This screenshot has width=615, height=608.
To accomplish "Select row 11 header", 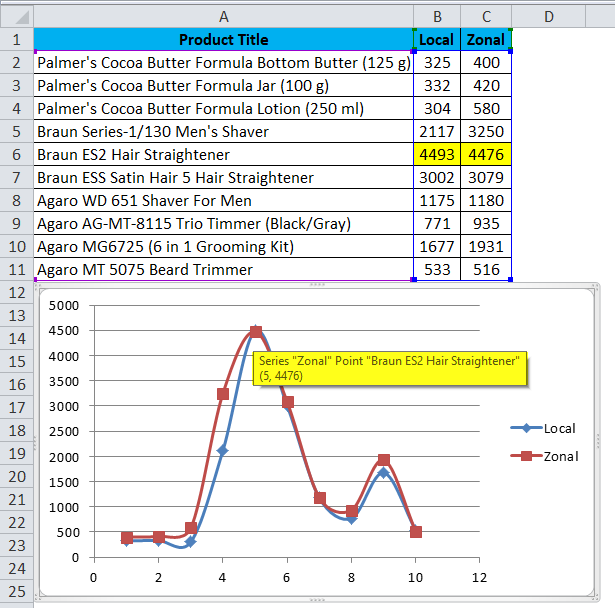I will [x=17, y=269].
